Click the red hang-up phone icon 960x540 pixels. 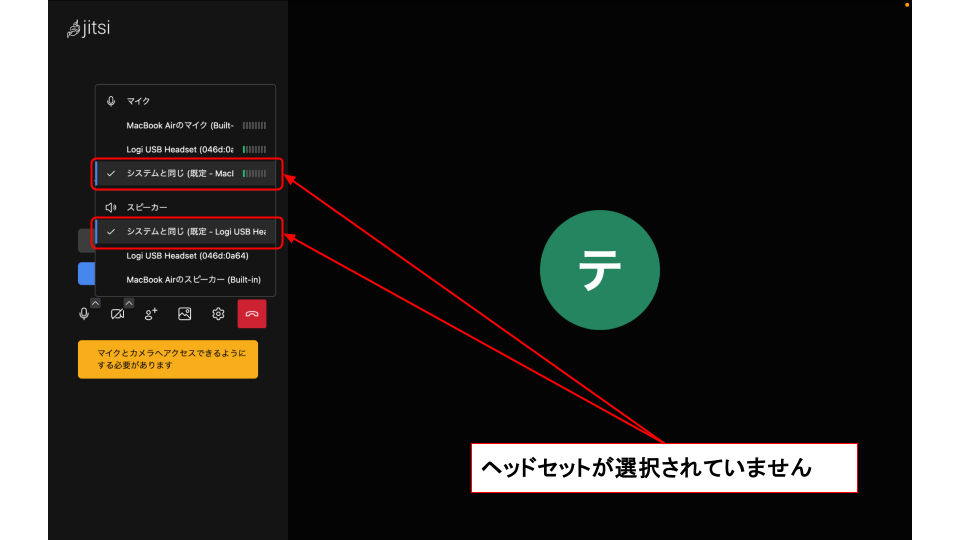coord(252,314)
